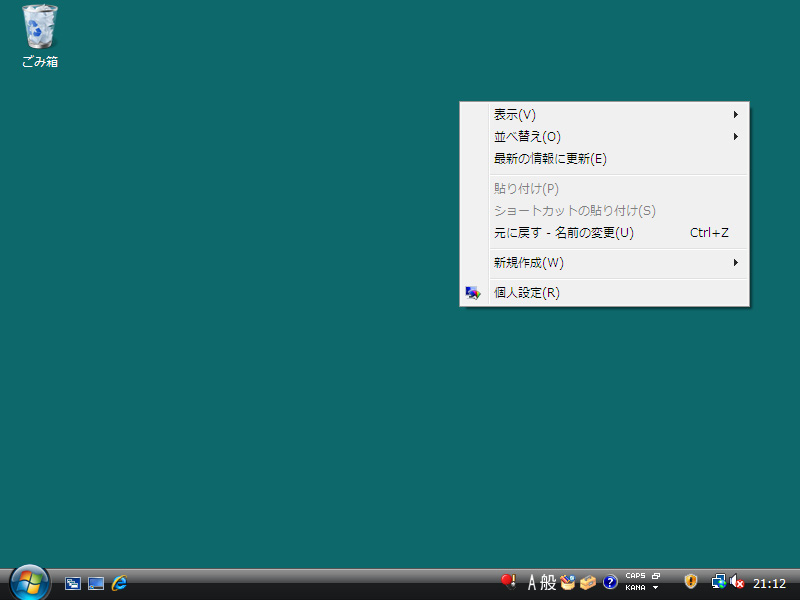This screenshot has height=600, width=800.
Task: Select 元に戻す - 名前の変更(U)
Action: pos(605,233)
